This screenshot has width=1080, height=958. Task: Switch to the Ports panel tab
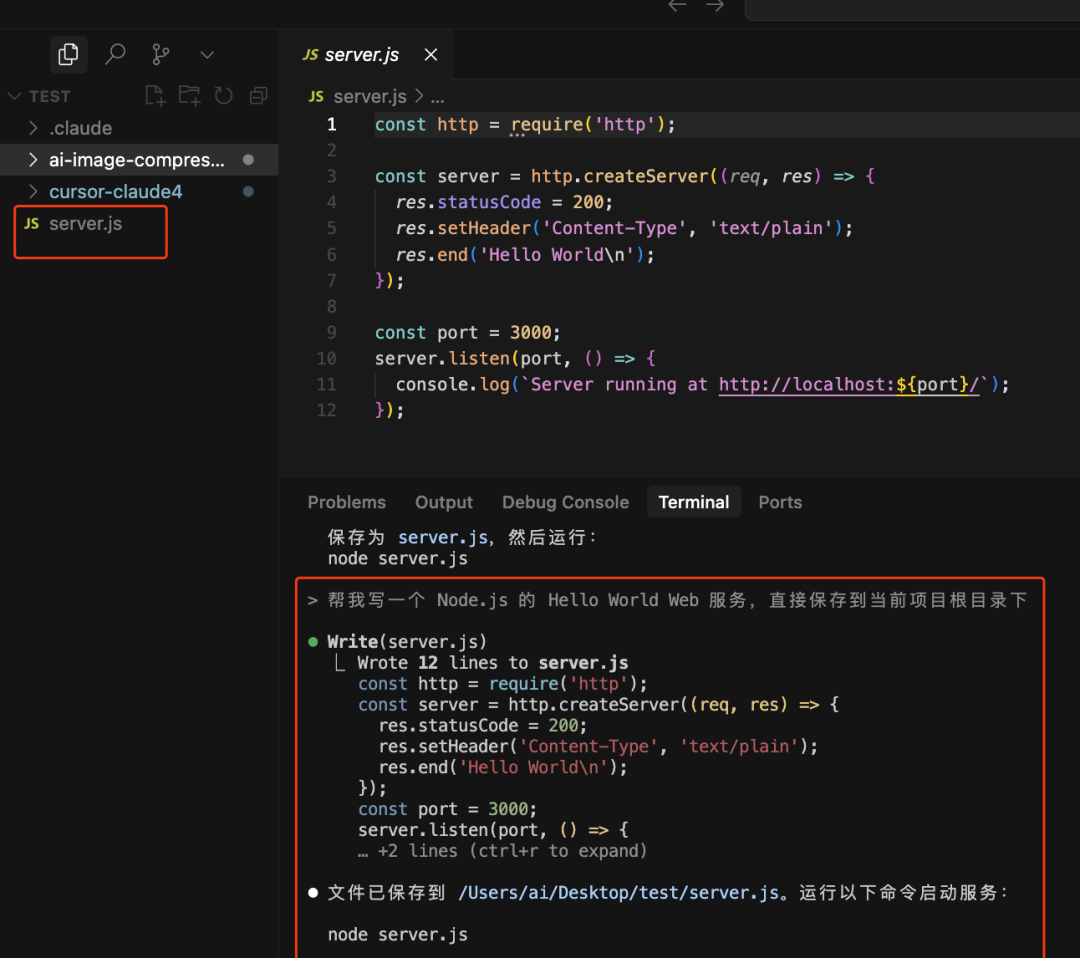[x=780, y=502]
